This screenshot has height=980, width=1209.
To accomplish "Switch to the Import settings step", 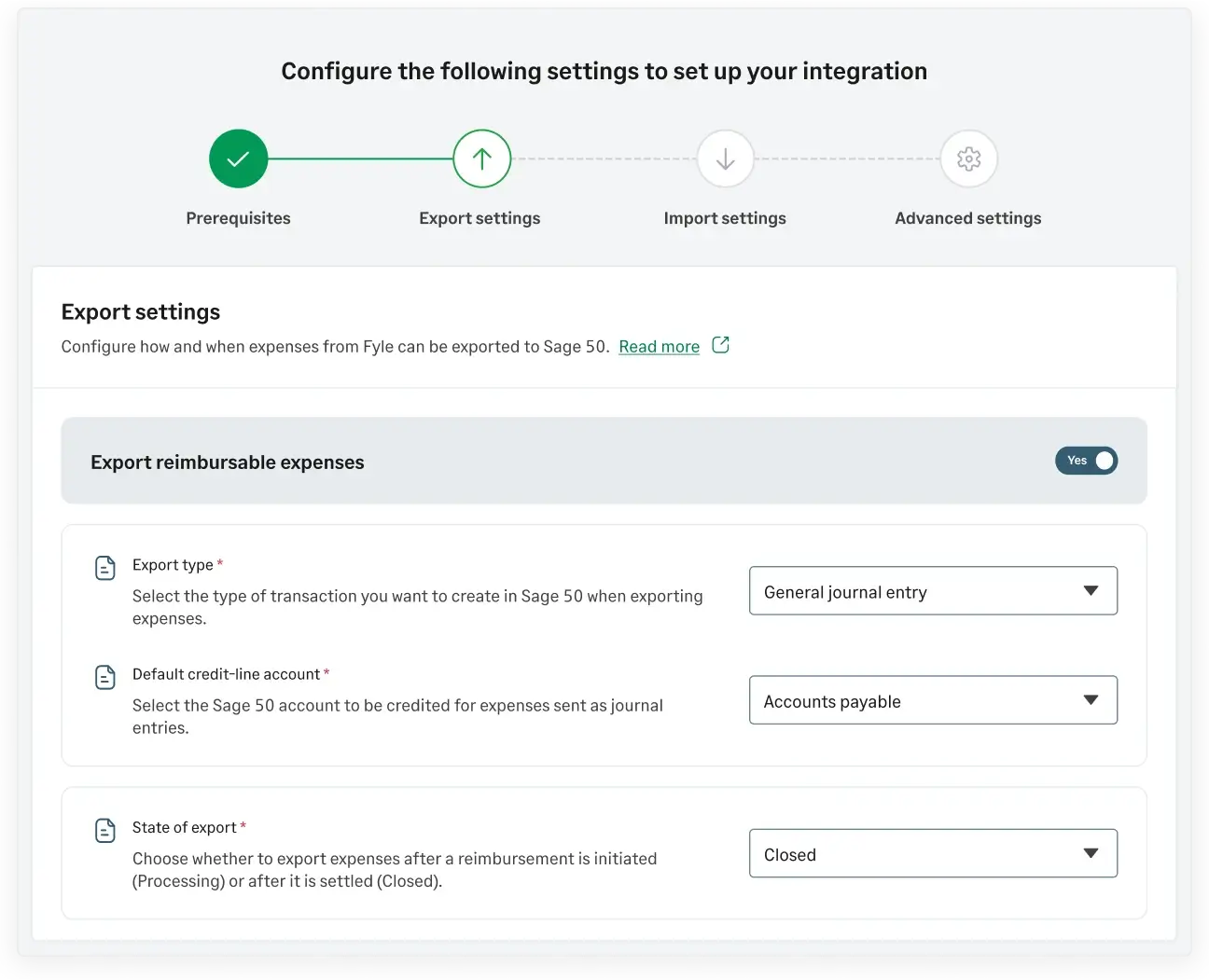I will click(x=725, y=218).
